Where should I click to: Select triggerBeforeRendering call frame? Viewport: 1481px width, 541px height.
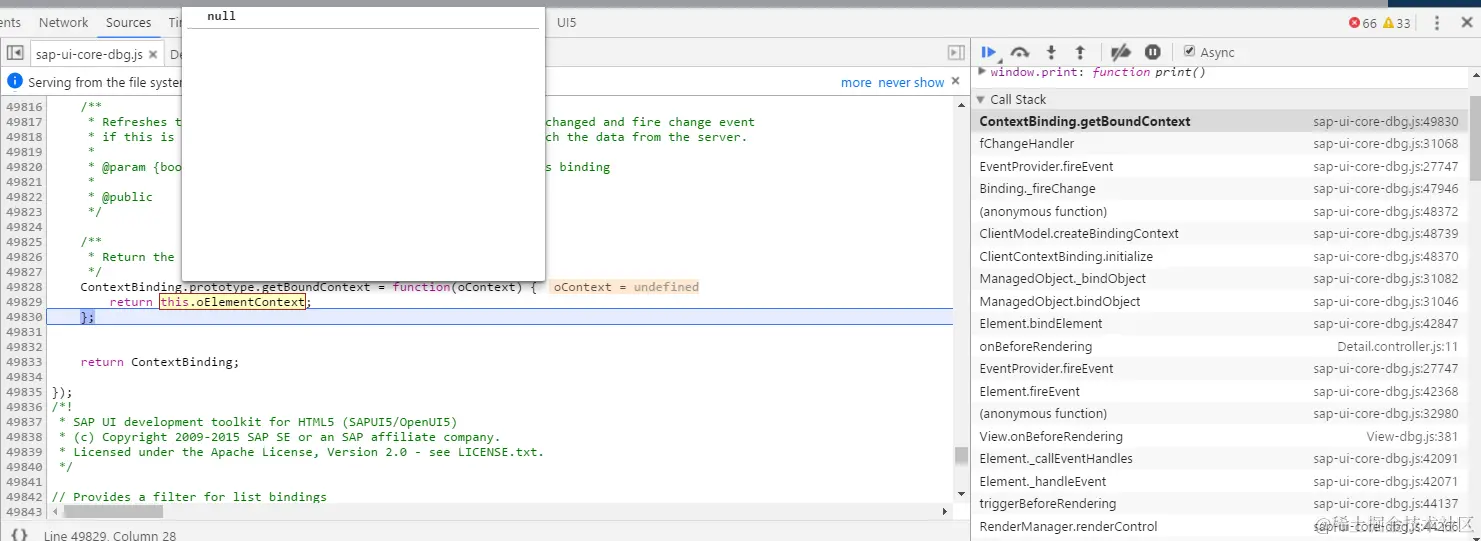1219,504
